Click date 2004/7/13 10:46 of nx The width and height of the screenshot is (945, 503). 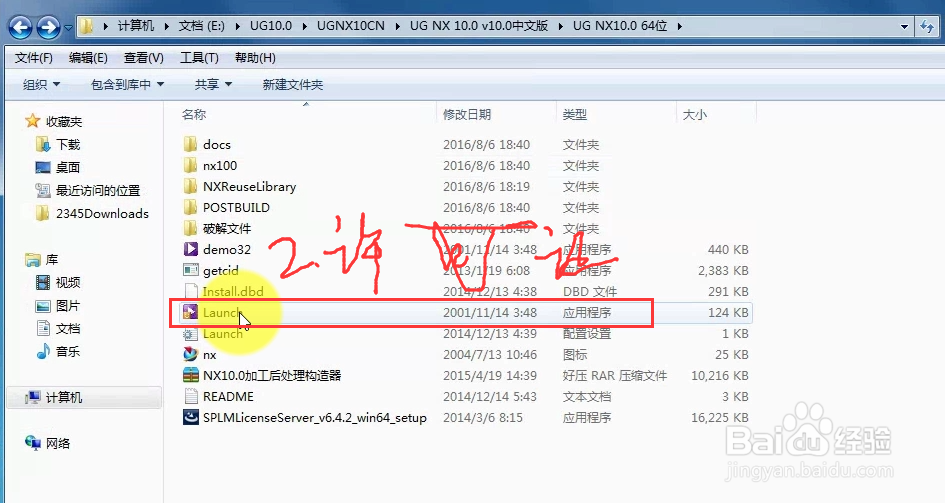(x=490, y=354)
